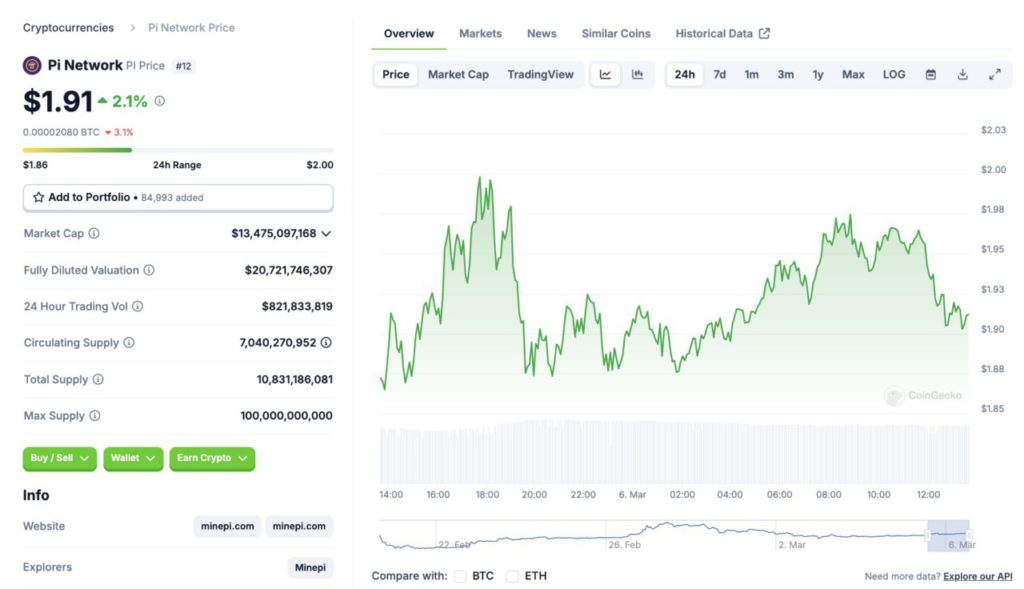Open the Wallet dropdown
This screenshot has height=589, width=1024.
coord(133,459)
